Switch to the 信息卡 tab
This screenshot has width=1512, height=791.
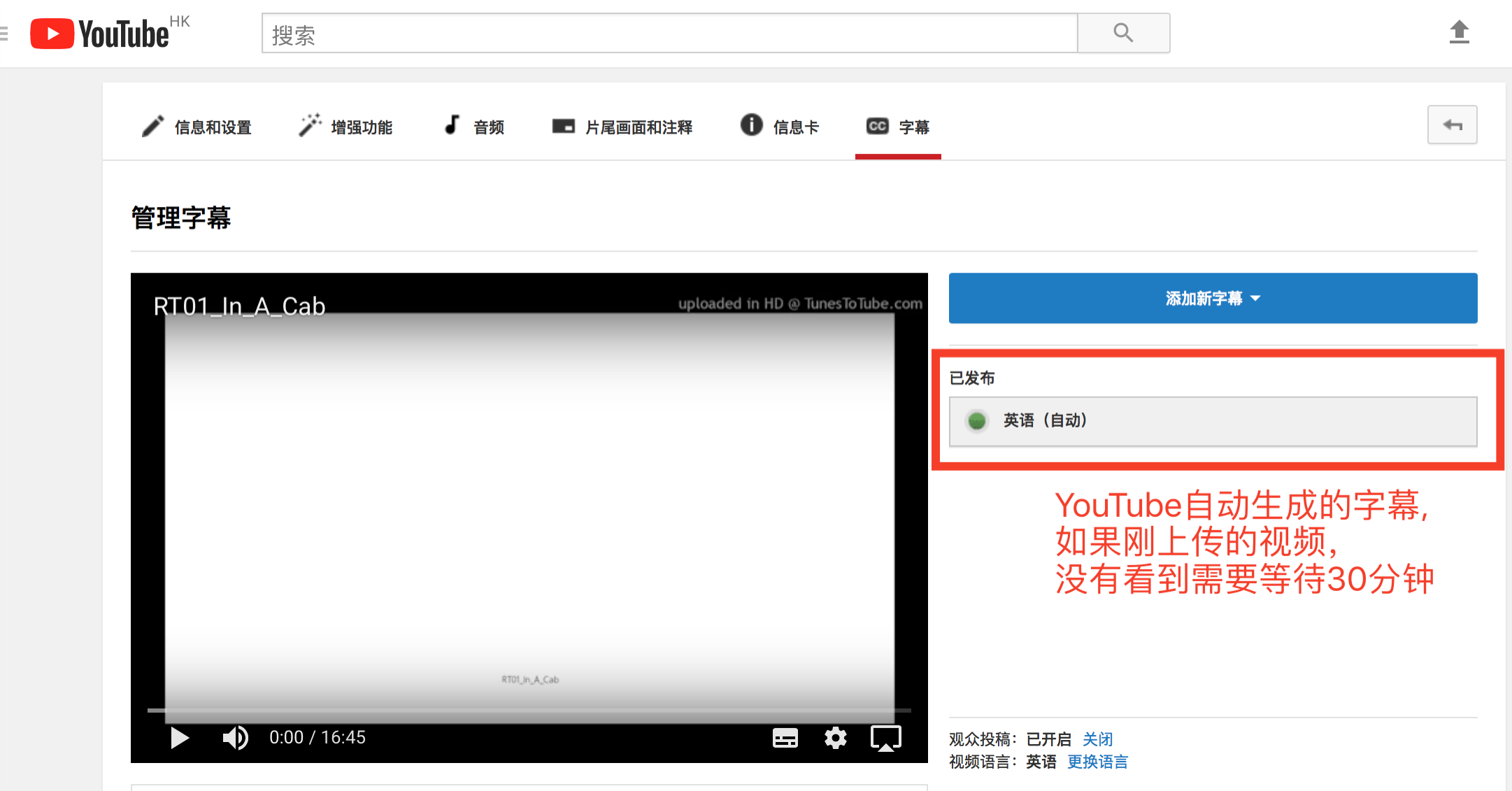pos(780,127)
